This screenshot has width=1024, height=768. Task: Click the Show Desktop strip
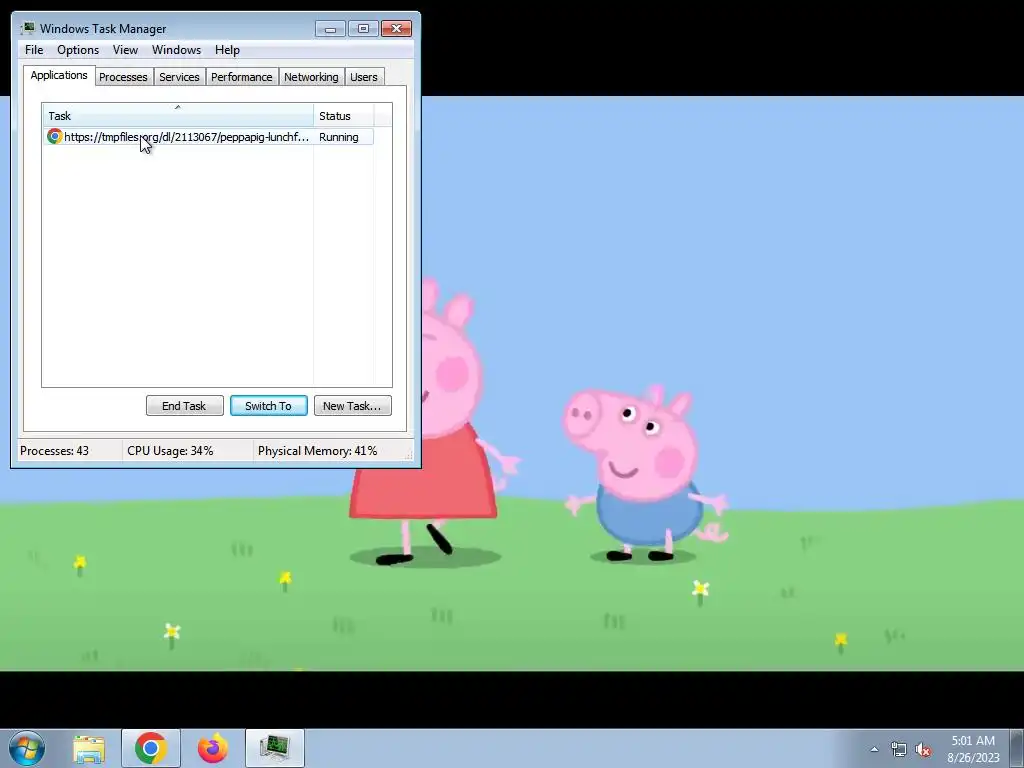pos(1017,748)
